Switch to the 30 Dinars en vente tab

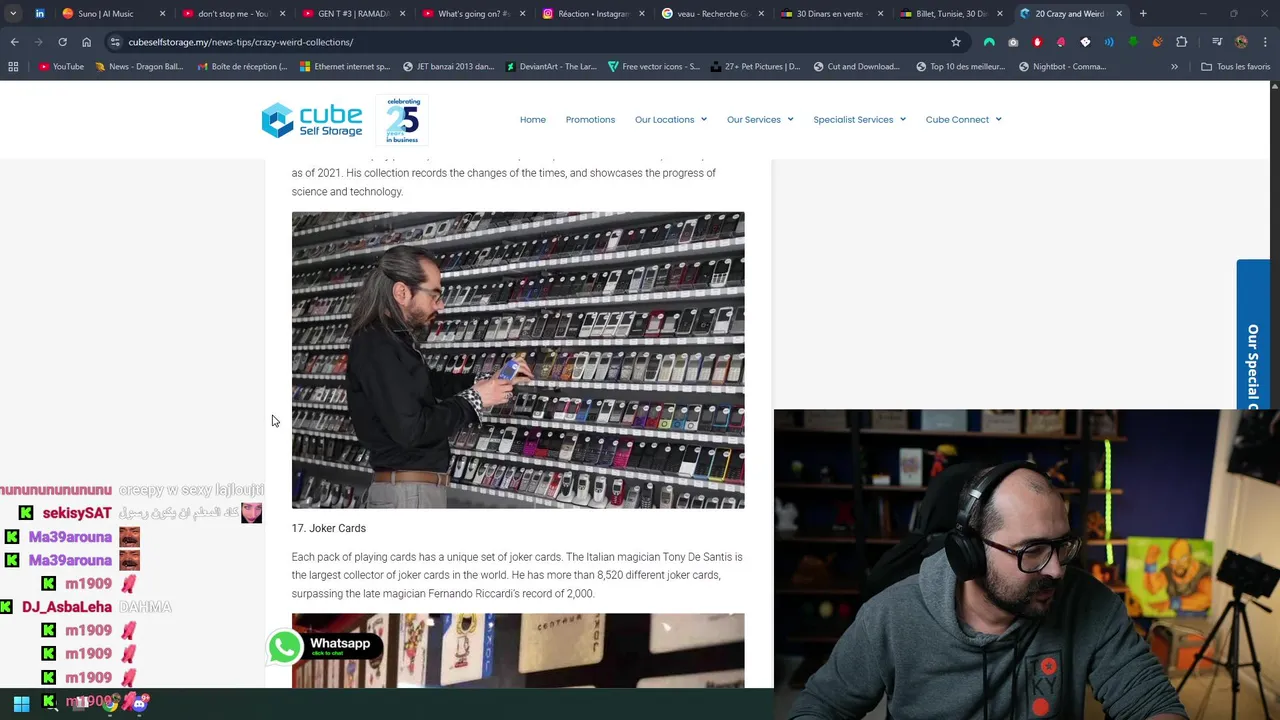coord(830,14)
